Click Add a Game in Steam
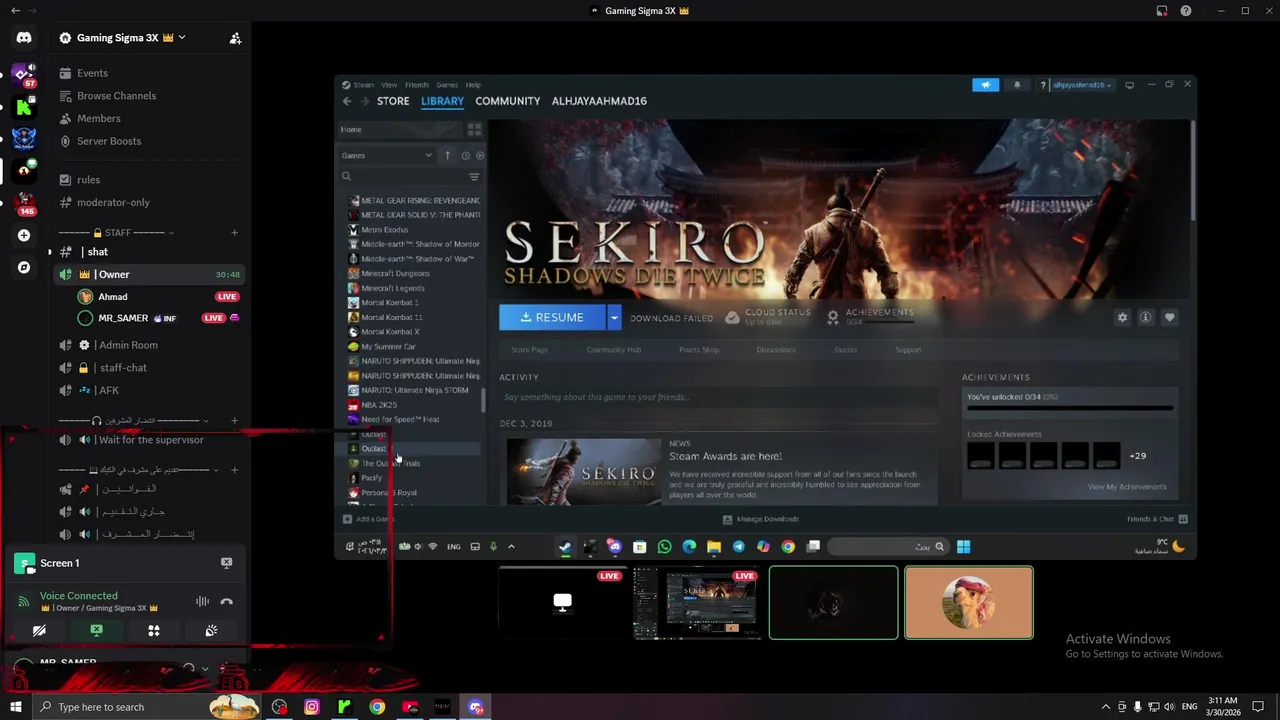1280x720 pixels. point(369,519)
